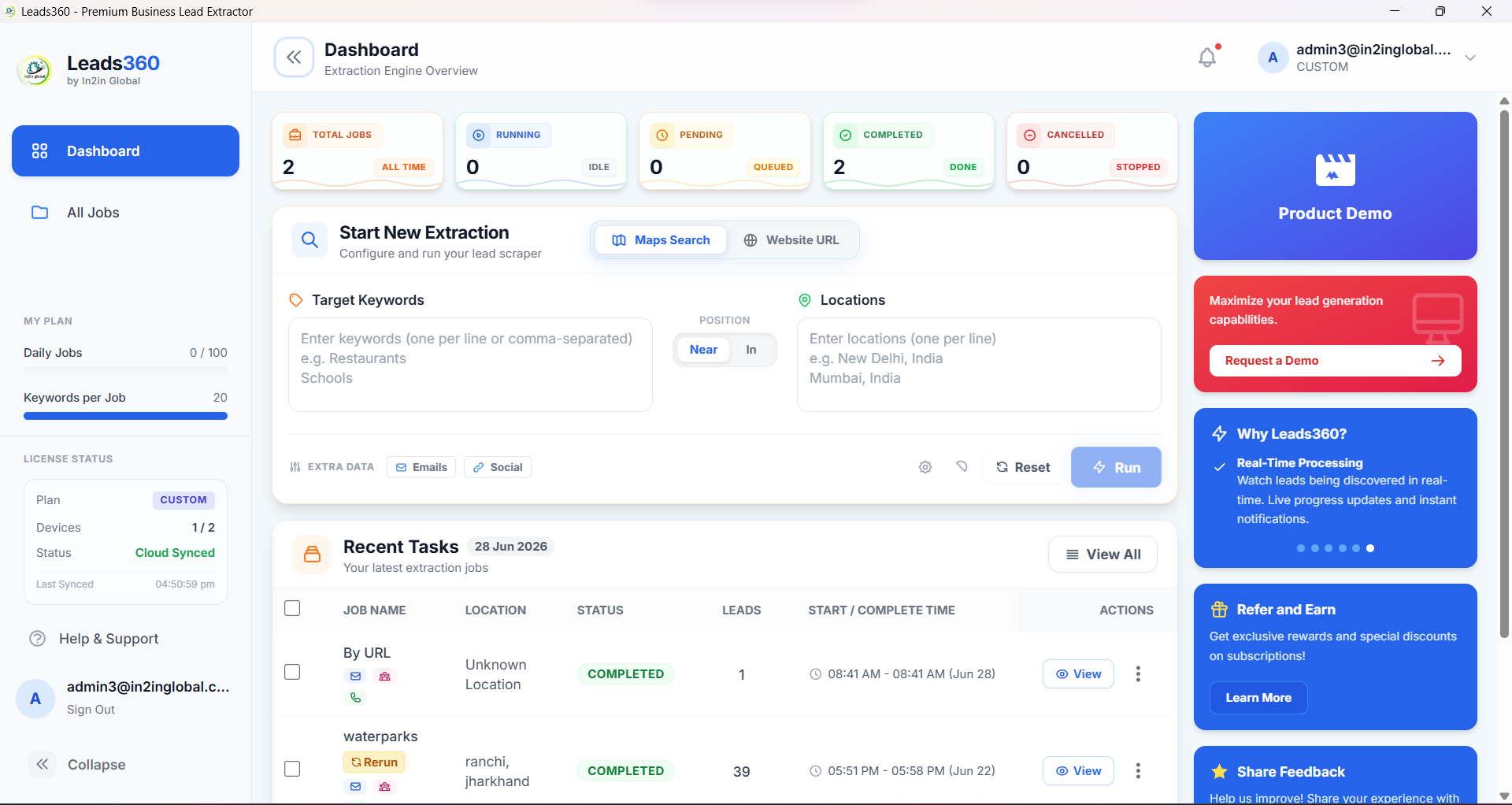Toggle the Social extra data option
This screenshot has height=805, width=1512.
498,467
